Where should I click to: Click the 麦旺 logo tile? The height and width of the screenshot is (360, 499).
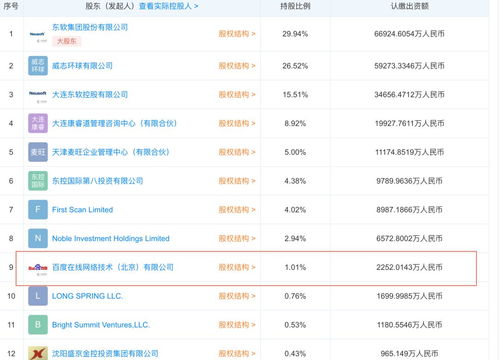(38, 152)
